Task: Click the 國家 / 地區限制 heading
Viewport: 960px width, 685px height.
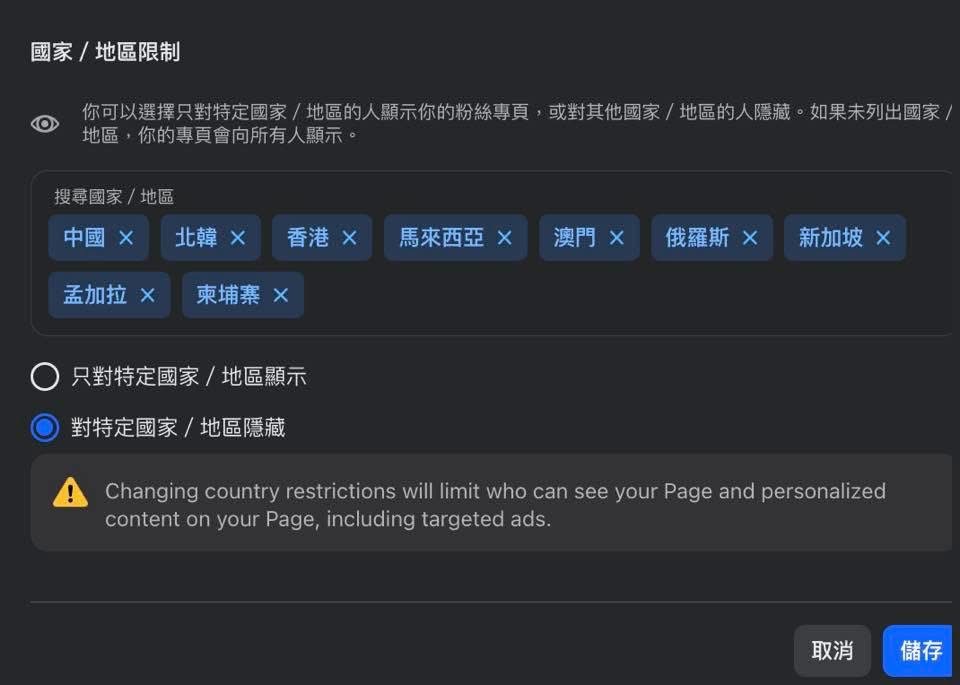Action: (105, 52)
